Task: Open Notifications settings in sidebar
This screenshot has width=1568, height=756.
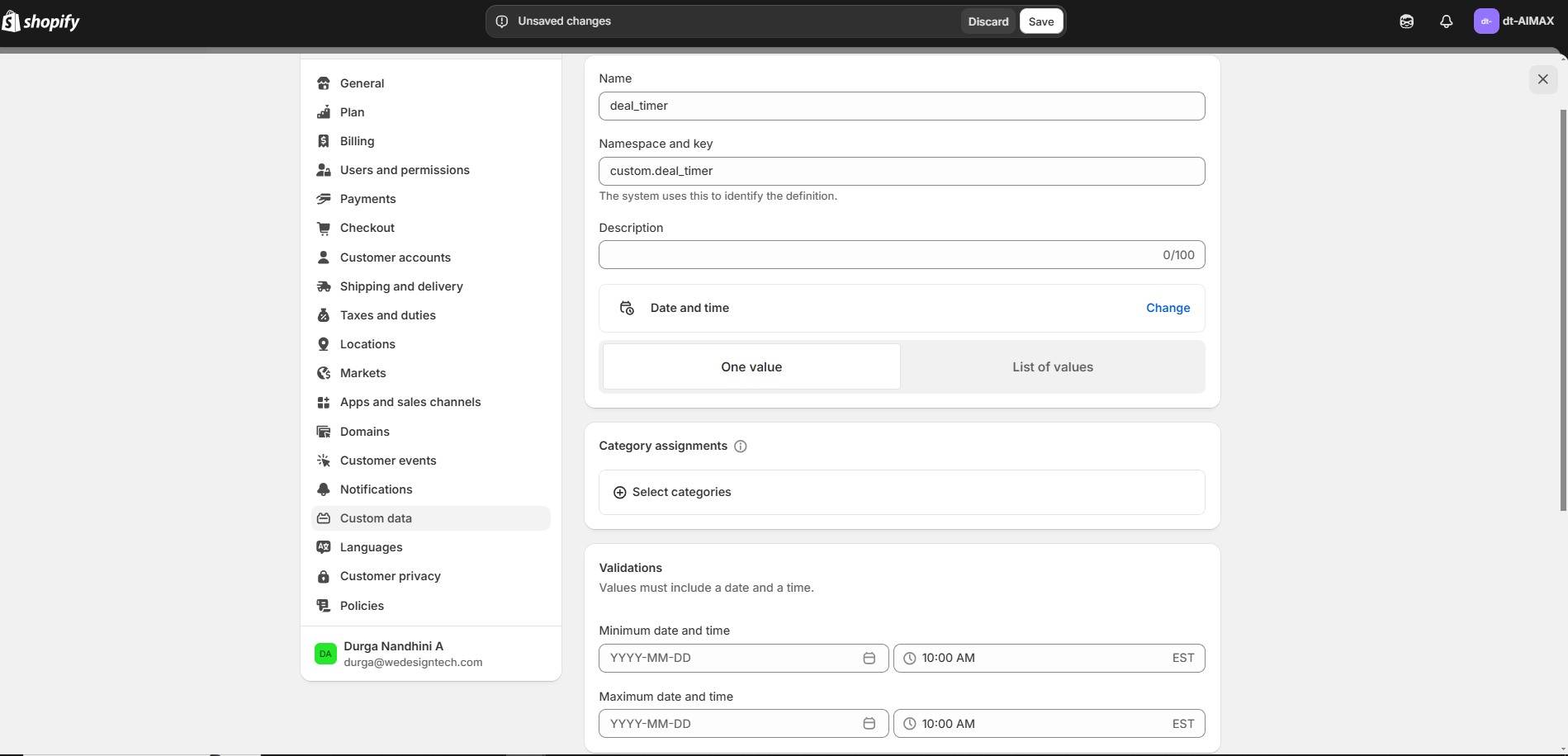Action: pyautogui.click(x=376, y=489)
